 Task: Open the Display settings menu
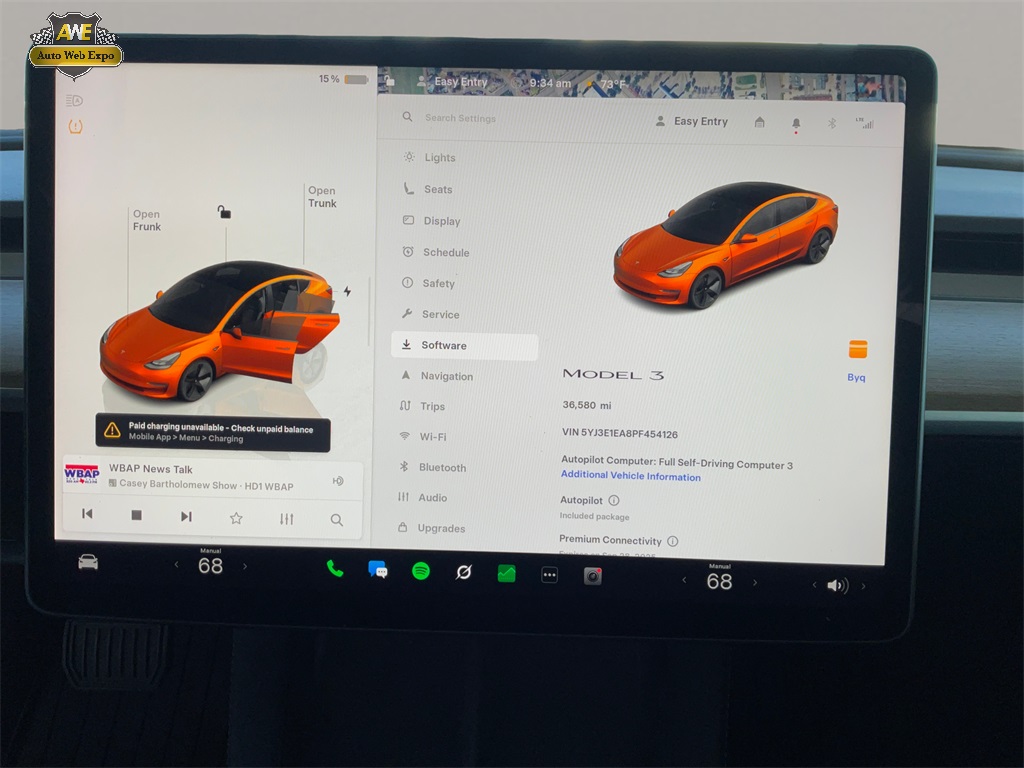432,221
